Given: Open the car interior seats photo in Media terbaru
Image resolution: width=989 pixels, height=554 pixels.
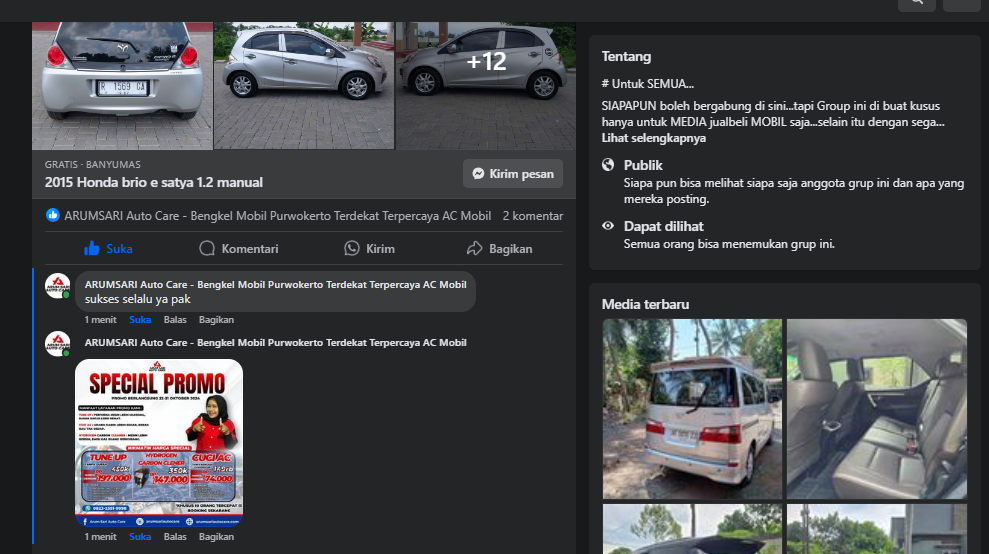Looking at the screenshot, I should coord(877,409).
